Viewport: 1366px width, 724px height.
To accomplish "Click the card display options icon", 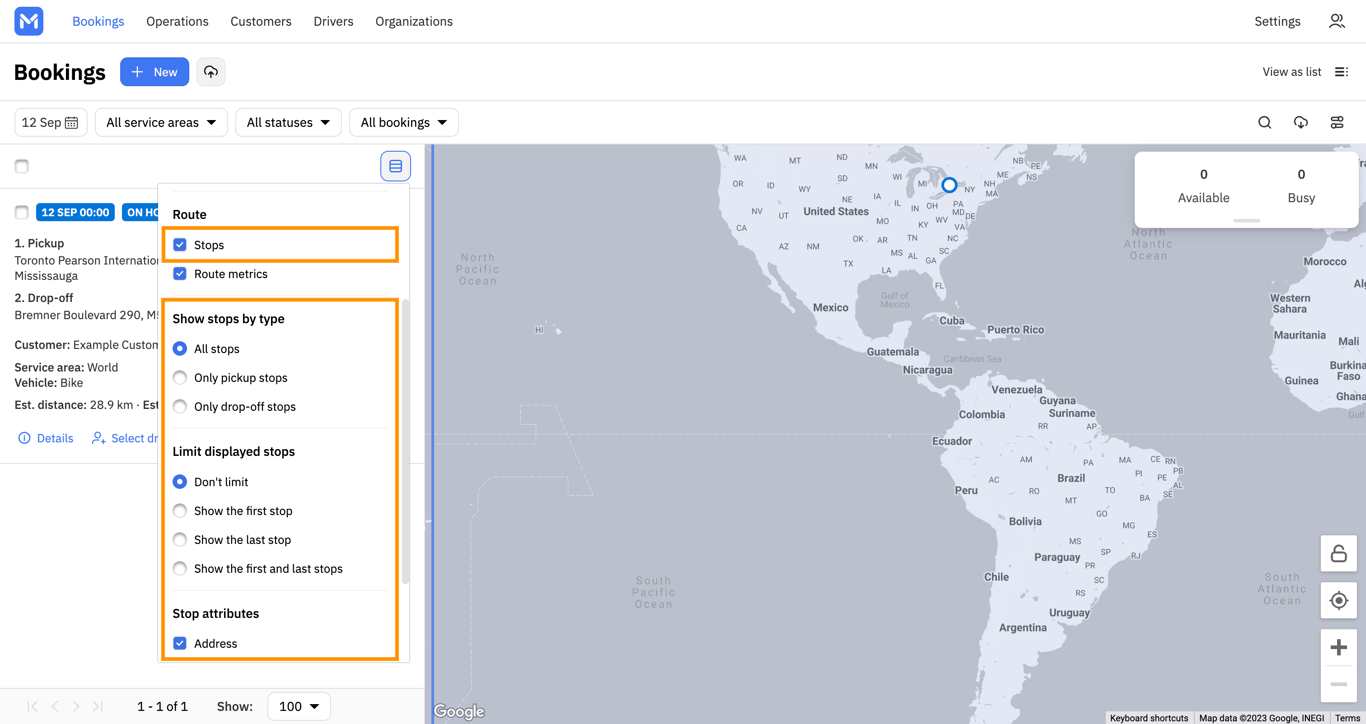I will pos(396,166).
